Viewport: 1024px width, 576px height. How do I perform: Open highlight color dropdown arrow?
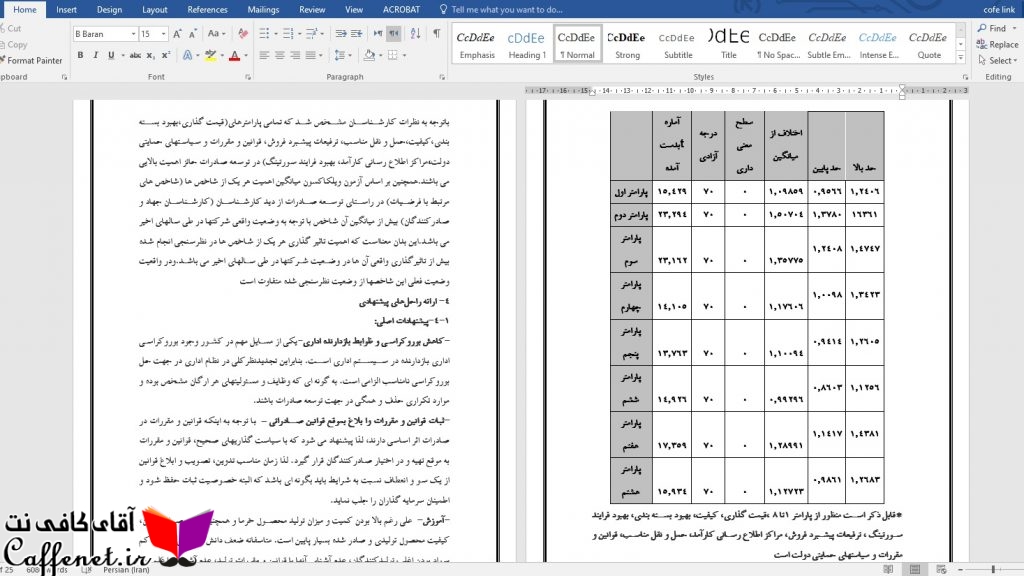pos(221,56)
